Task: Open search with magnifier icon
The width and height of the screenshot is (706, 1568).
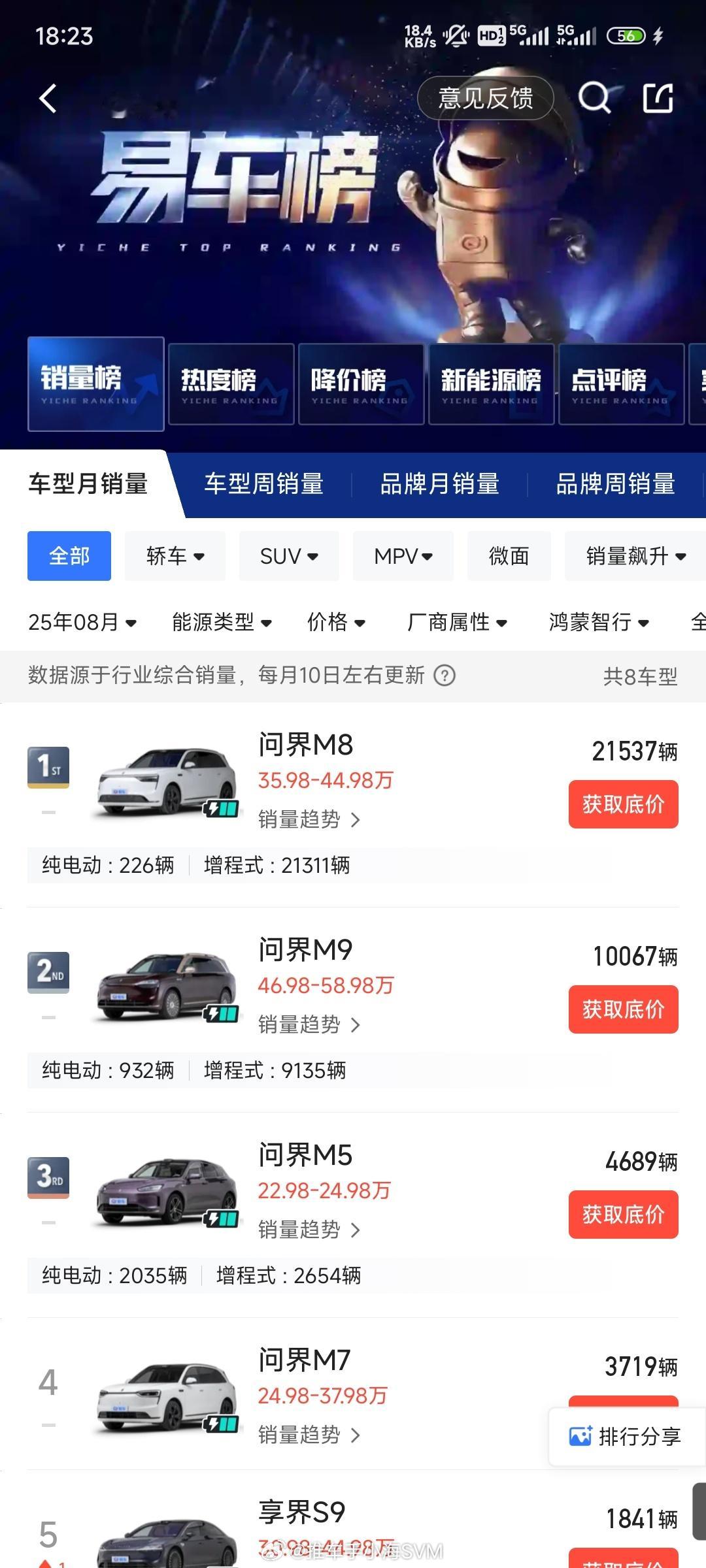Action: 594,99
